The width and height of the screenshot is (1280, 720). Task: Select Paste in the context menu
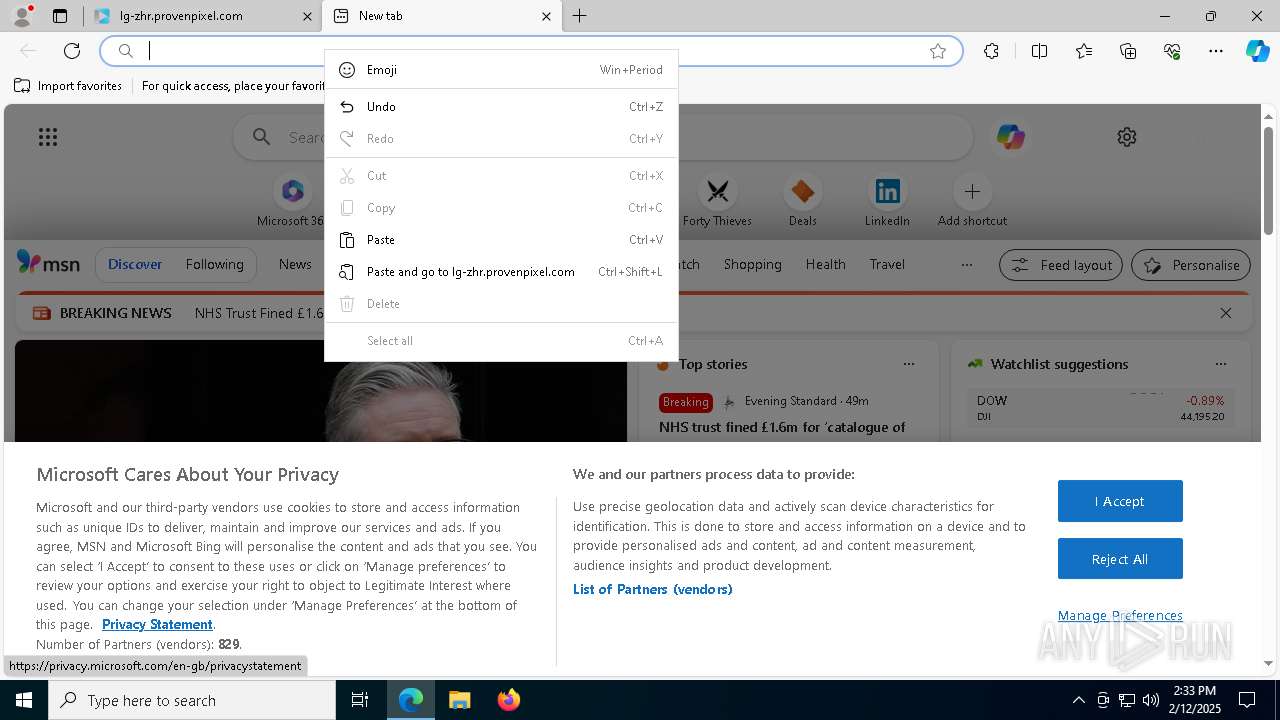(501, 240)
